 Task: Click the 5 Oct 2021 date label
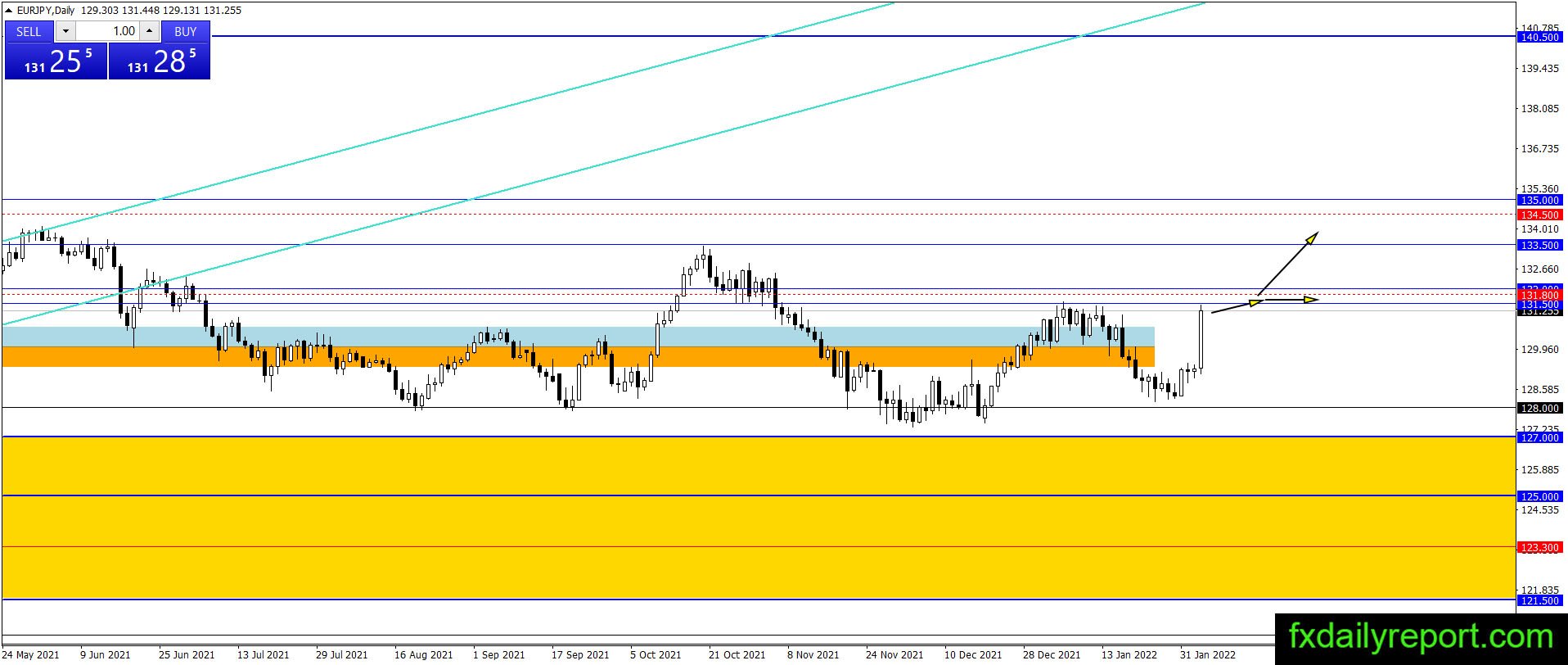click(x=656, y=655)
